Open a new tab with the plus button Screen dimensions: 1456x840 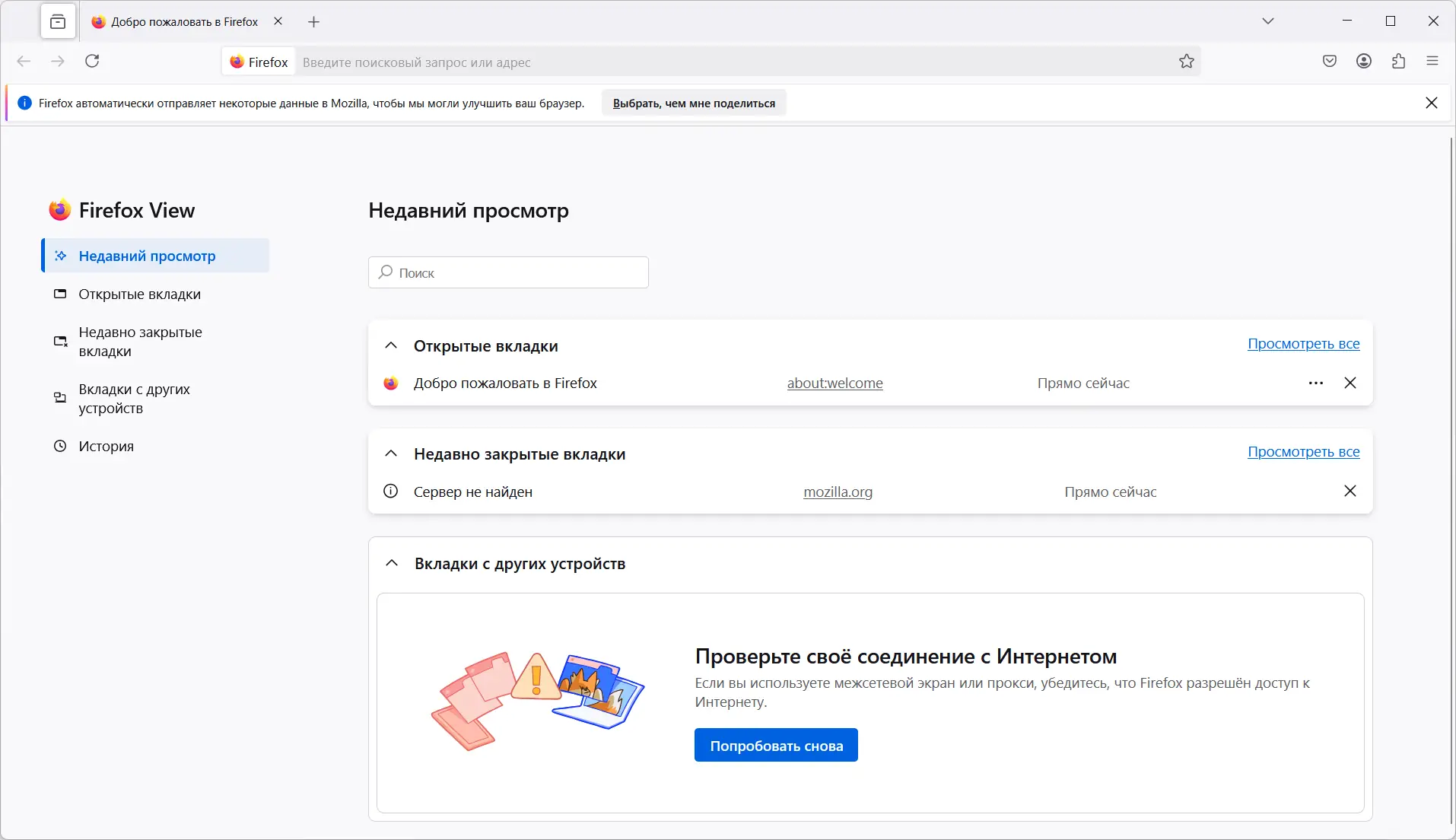click(314, 22)
